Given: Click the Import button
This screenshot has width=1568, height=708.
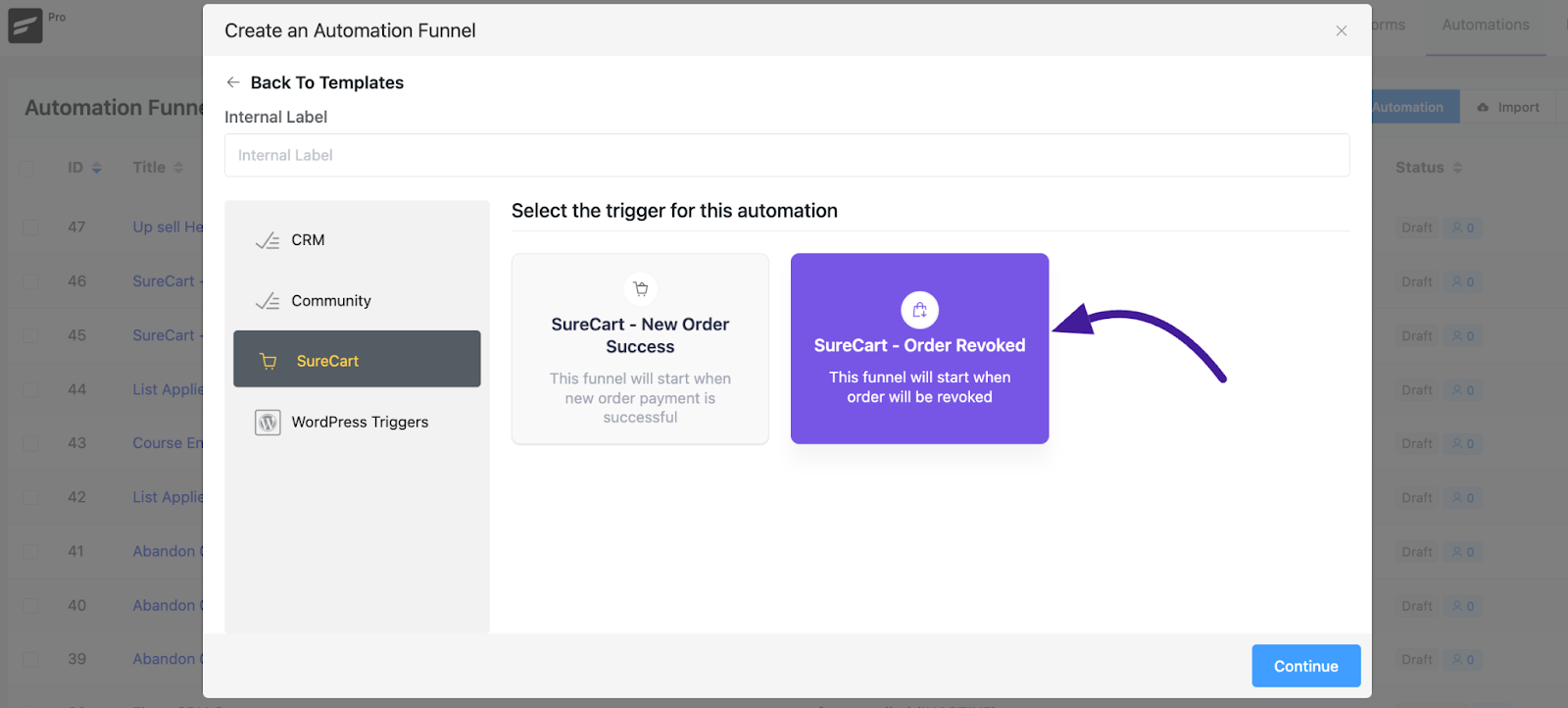Looking at the screenshot, I should [1508, 107].
